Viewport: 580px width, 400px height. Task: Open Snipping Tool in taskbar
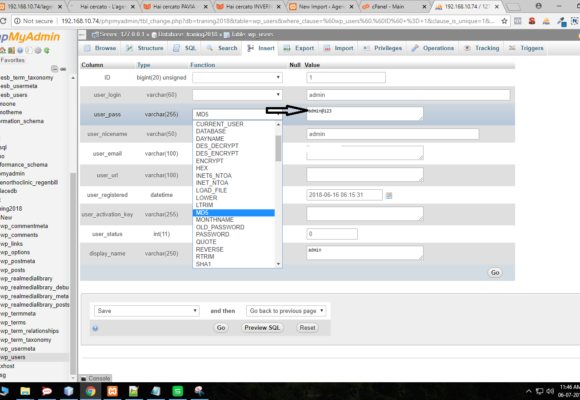pyautogui.click(x=199, y=391)
